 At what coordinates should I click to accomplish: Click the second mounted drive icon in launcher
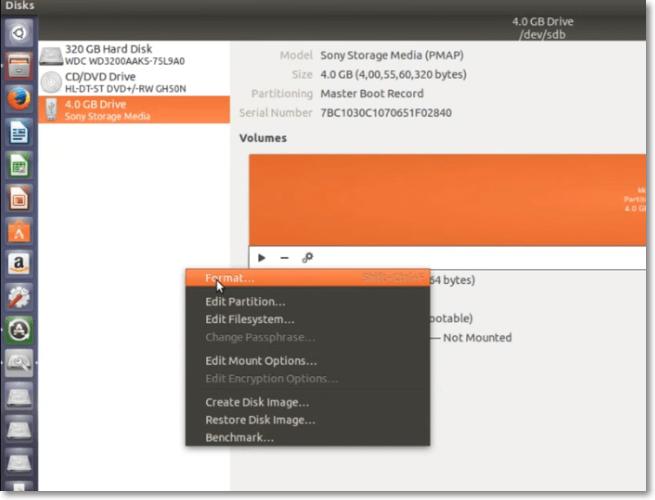tap(19, 429)
